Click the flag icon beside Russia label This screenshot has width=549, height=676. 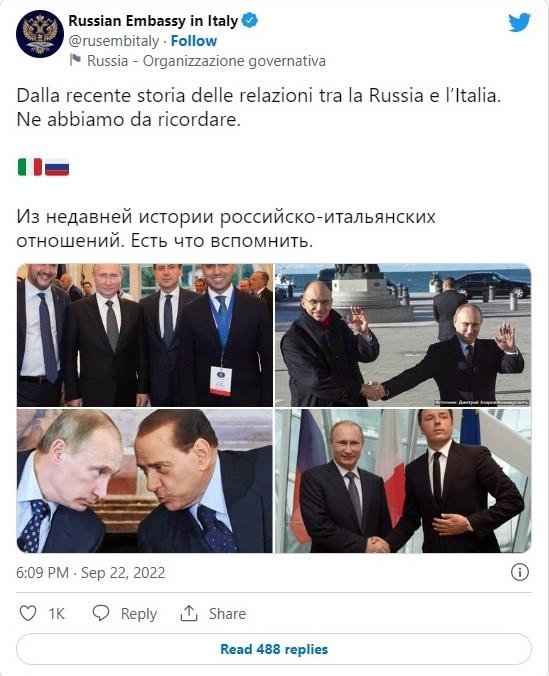75,59
